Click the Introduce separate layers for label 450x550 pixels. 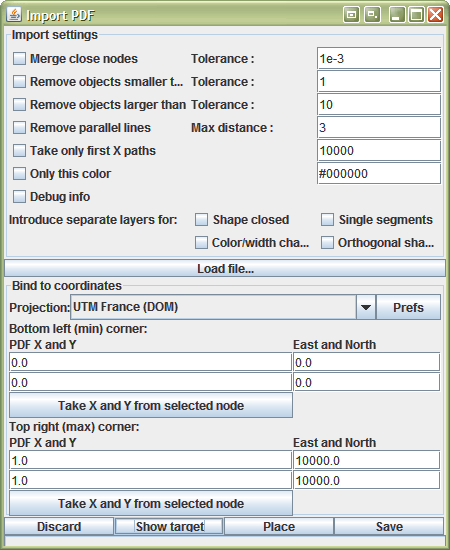93,220
